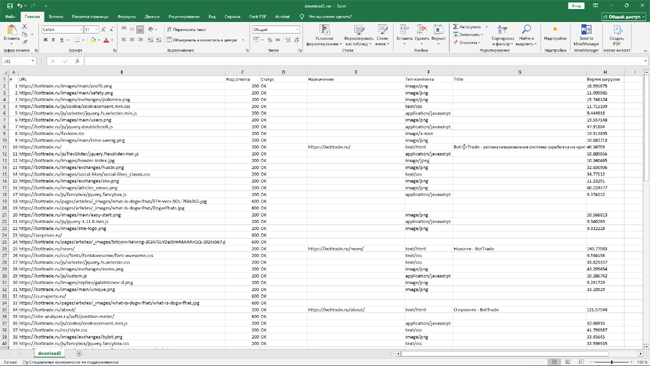The width and height of the screenshot is (650, 366).
Task: Paste from clipboard (Вставить)
Action: click(11, 33)
